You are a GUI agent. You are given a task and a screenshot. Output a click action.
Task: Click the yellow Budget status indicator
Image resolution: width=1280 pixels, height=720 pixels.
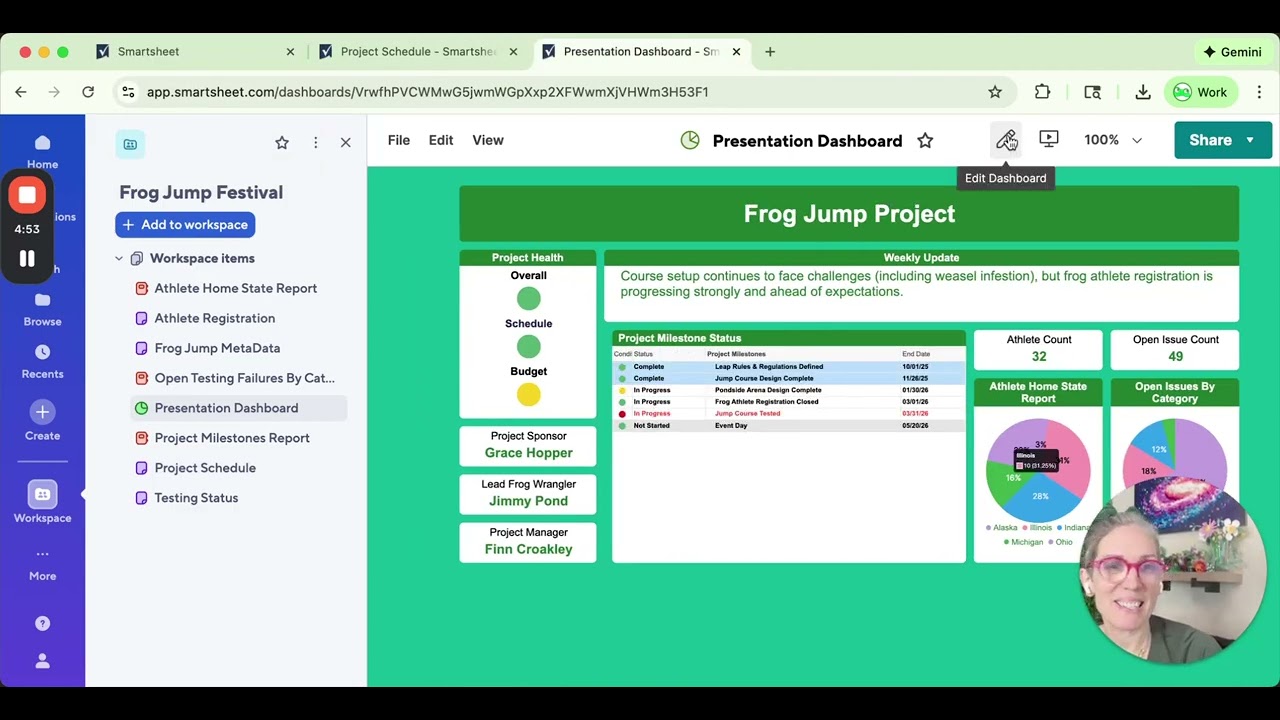click(x=528, y=395)
